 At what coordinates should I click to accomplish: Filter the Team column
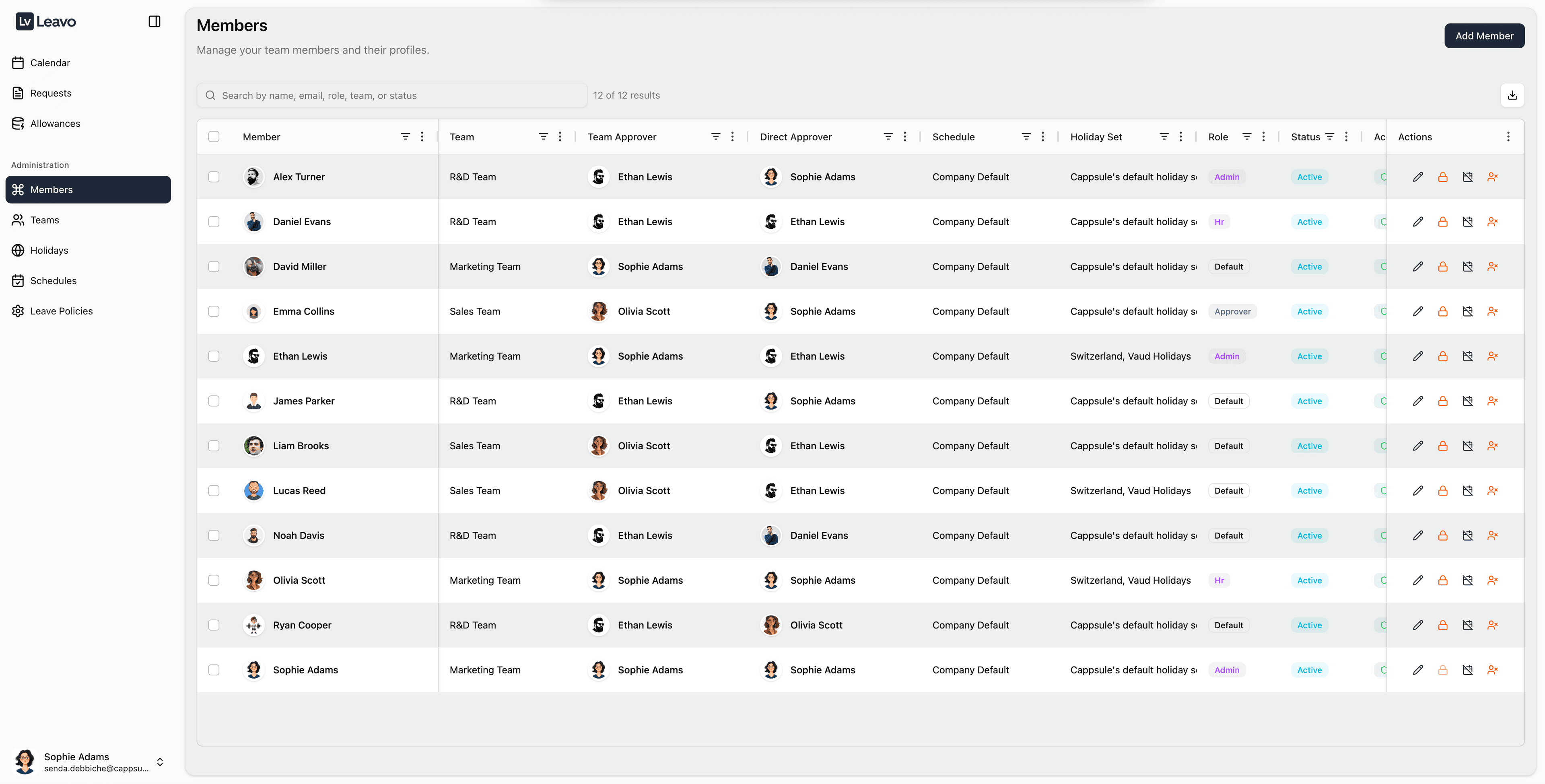pos(543,137)
